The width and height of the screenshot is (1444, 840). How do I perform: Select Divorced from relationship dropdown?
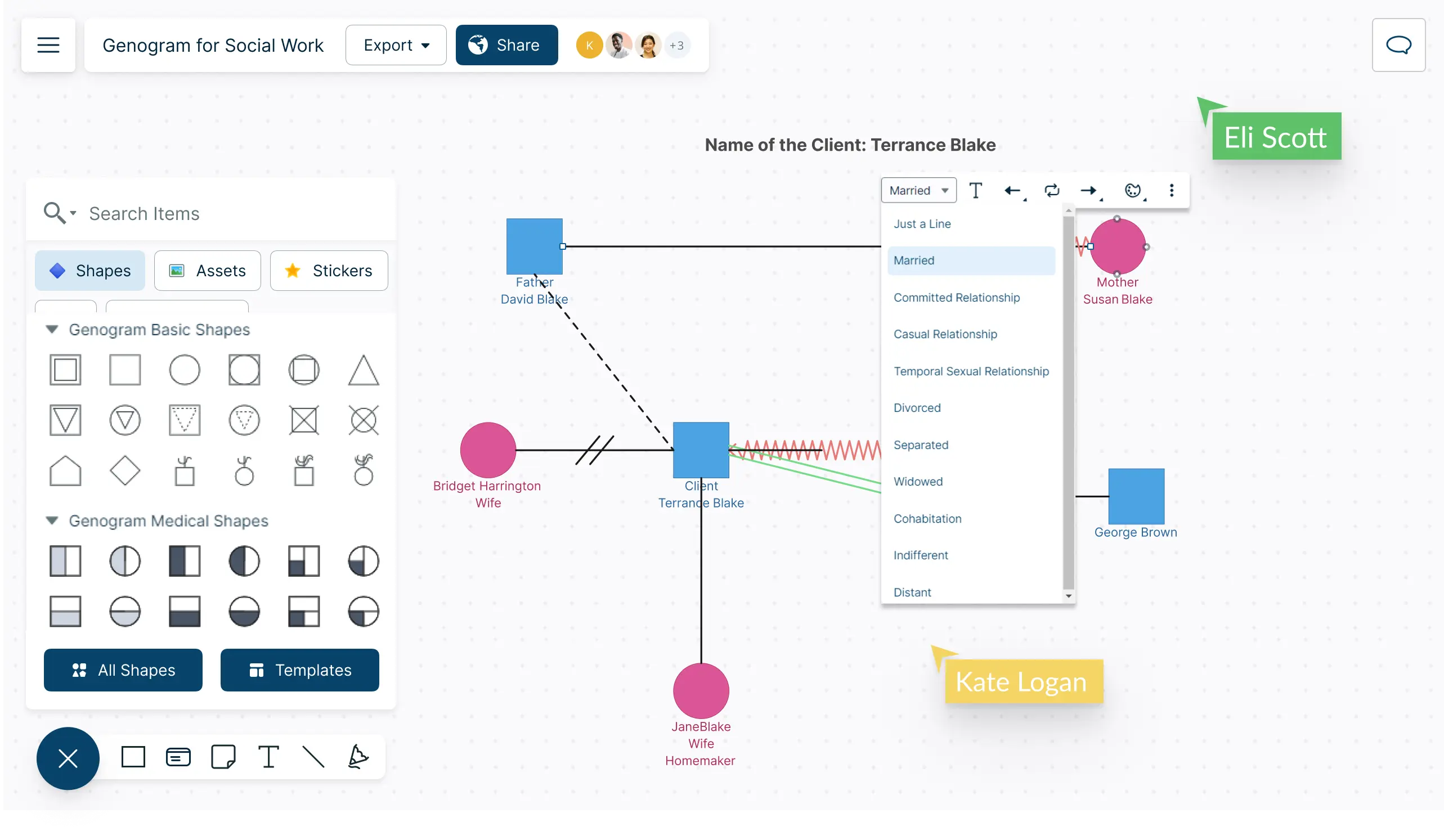coord(917,407)
